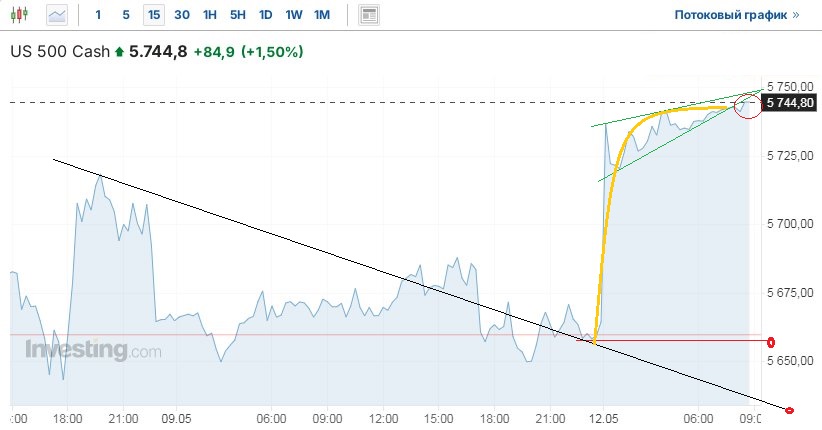
Task: Select the 1 minute timeframe
Action: pyautogui.click(x=98, y=15)
